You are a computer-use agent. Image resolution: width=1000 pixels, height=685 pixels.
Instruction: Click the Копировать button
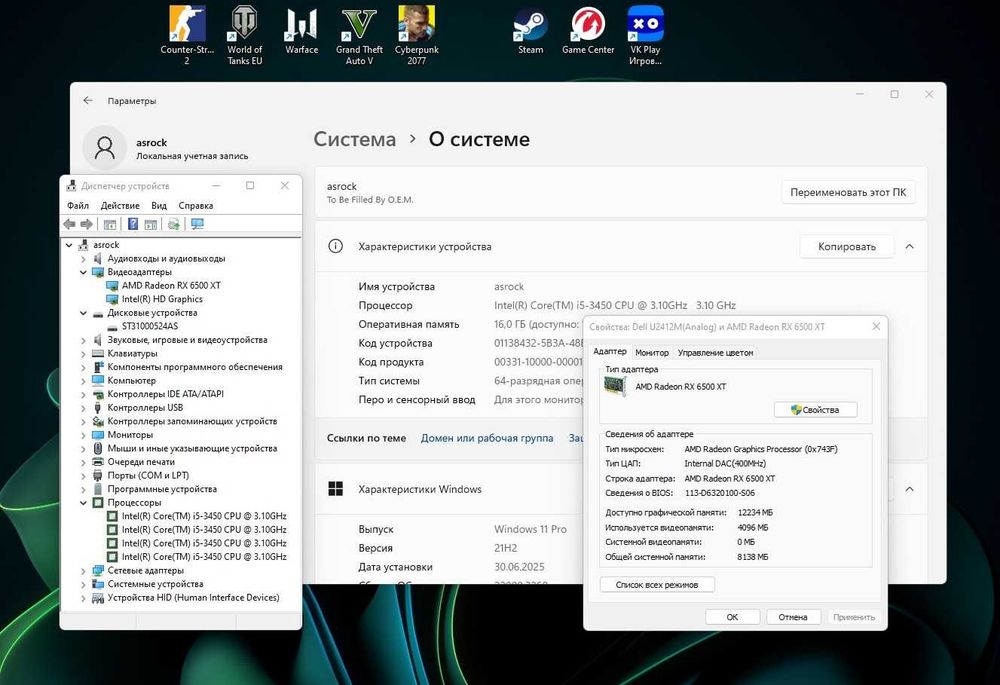point(847,246)
